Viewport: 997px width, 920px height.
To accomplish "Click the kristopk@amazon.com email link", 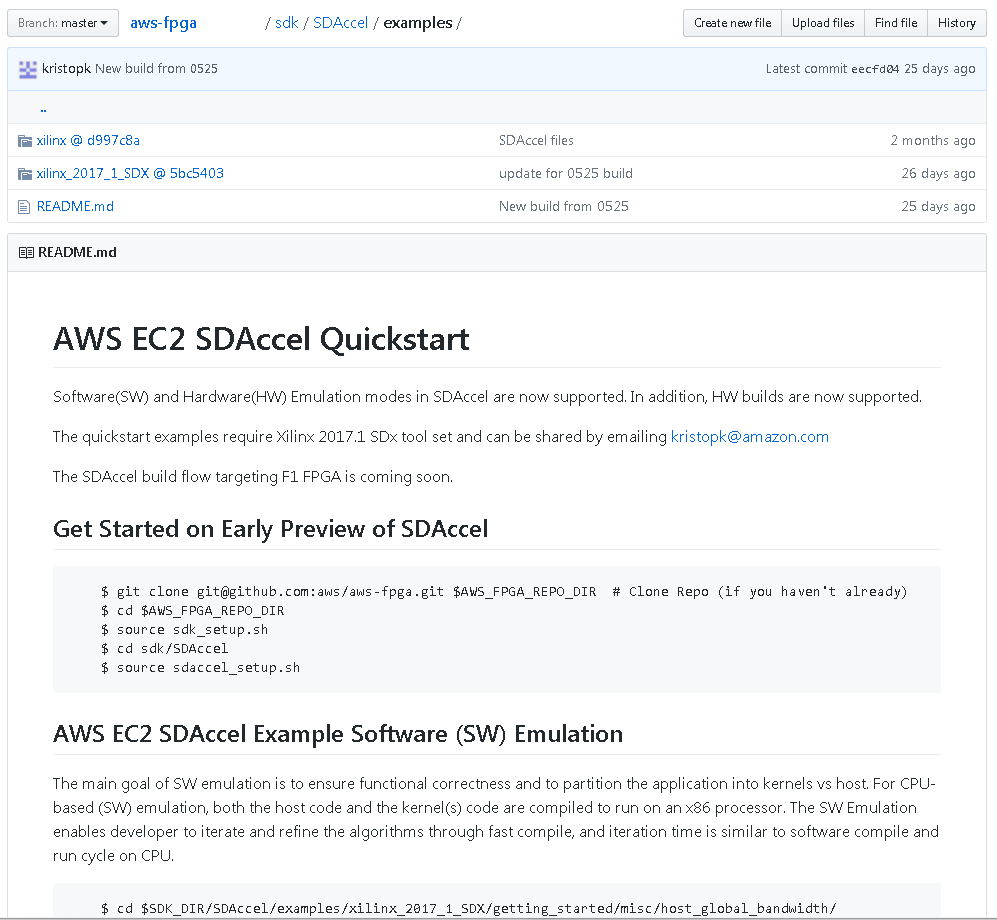I will click(750, 437).
